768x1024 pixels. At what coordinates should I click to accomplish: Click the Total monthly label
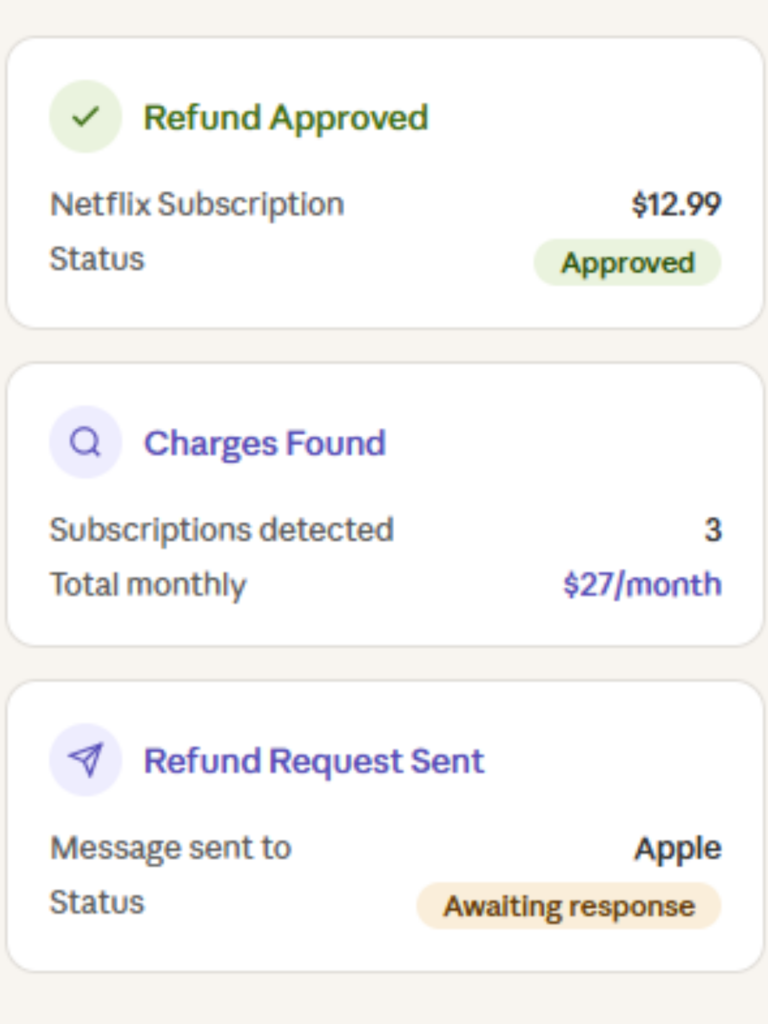[148, 584]
